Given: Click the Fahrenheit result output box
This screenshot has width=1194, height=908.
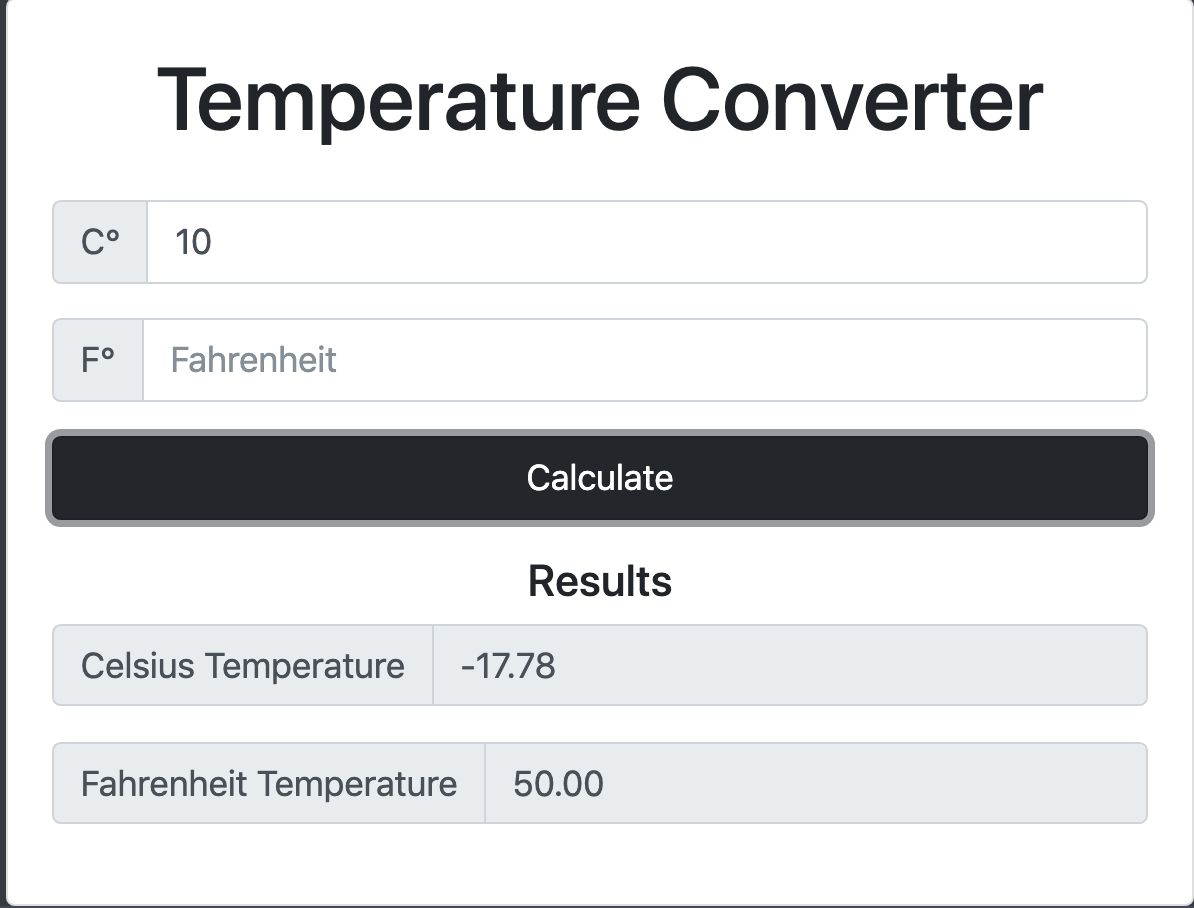Looking at the screenshot, I should coord(815,783).
